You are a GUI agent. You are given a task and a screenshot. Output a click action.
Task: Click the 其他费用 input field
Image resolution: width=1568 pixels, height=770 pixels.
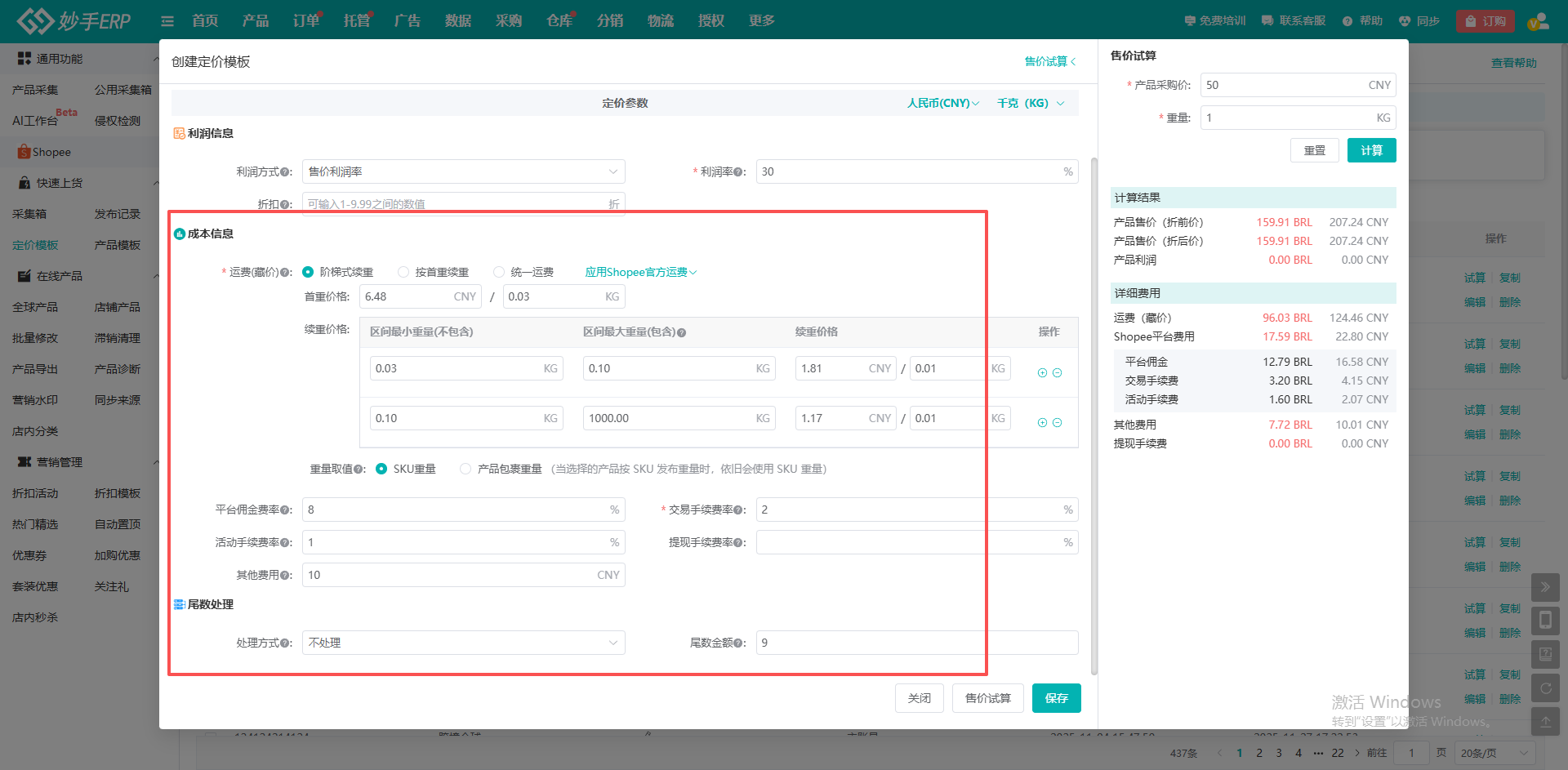coord(449,575)
